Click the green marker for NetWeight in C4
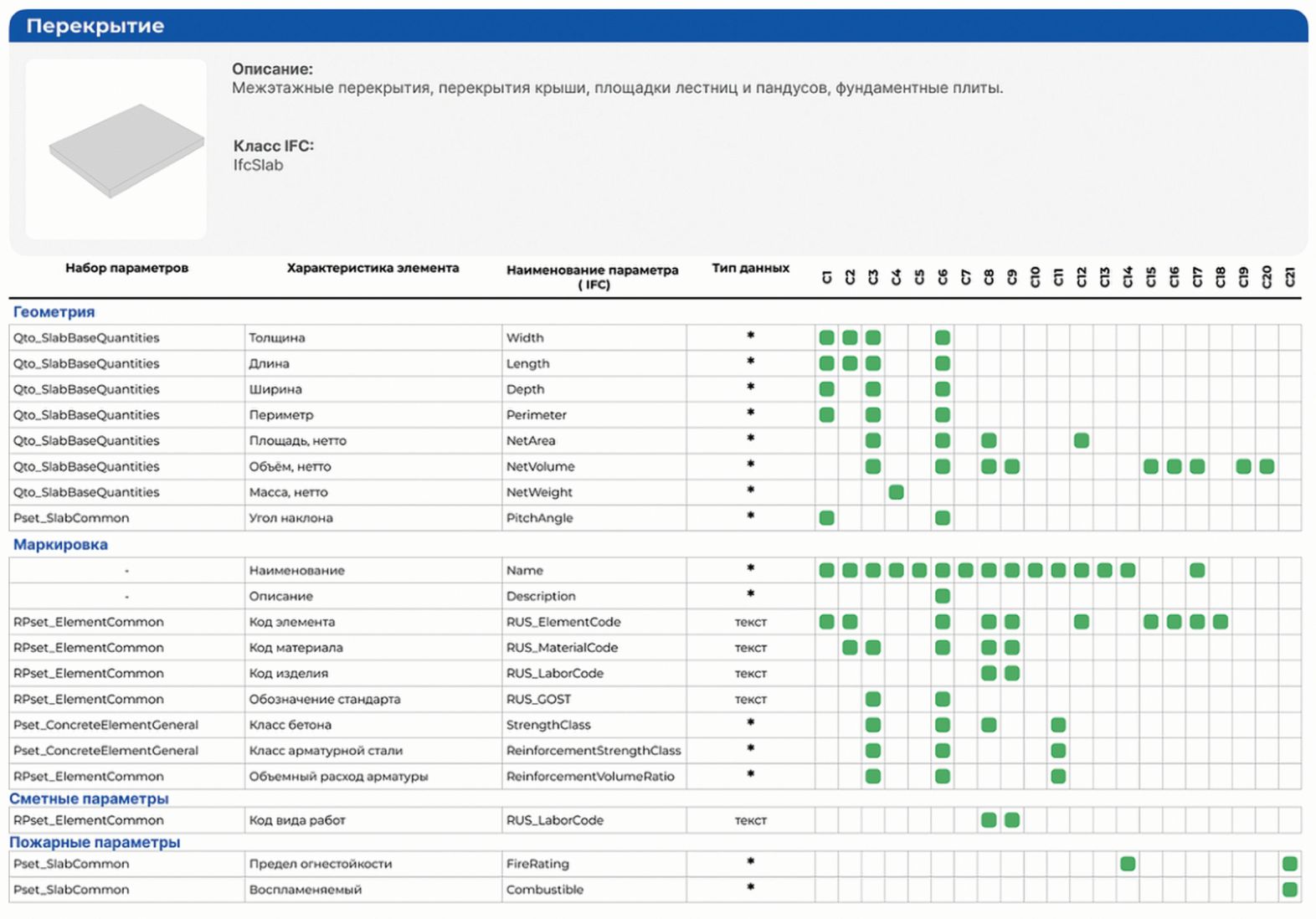This screenshot has height=919, width=1316. click(x=896, y=492)
